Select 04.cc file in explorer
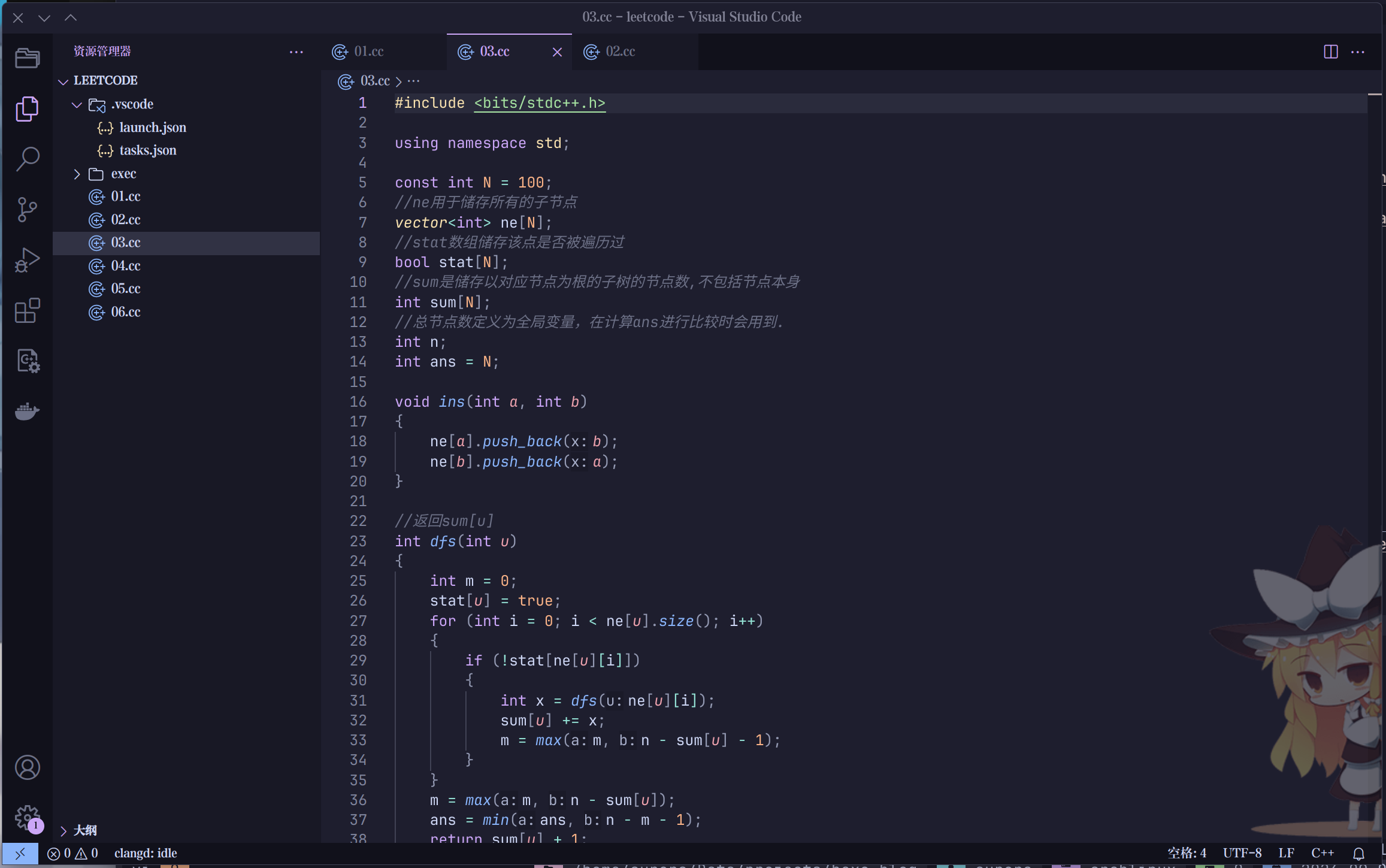Screen dimensions: 1386x868 [x=126, y=265]
